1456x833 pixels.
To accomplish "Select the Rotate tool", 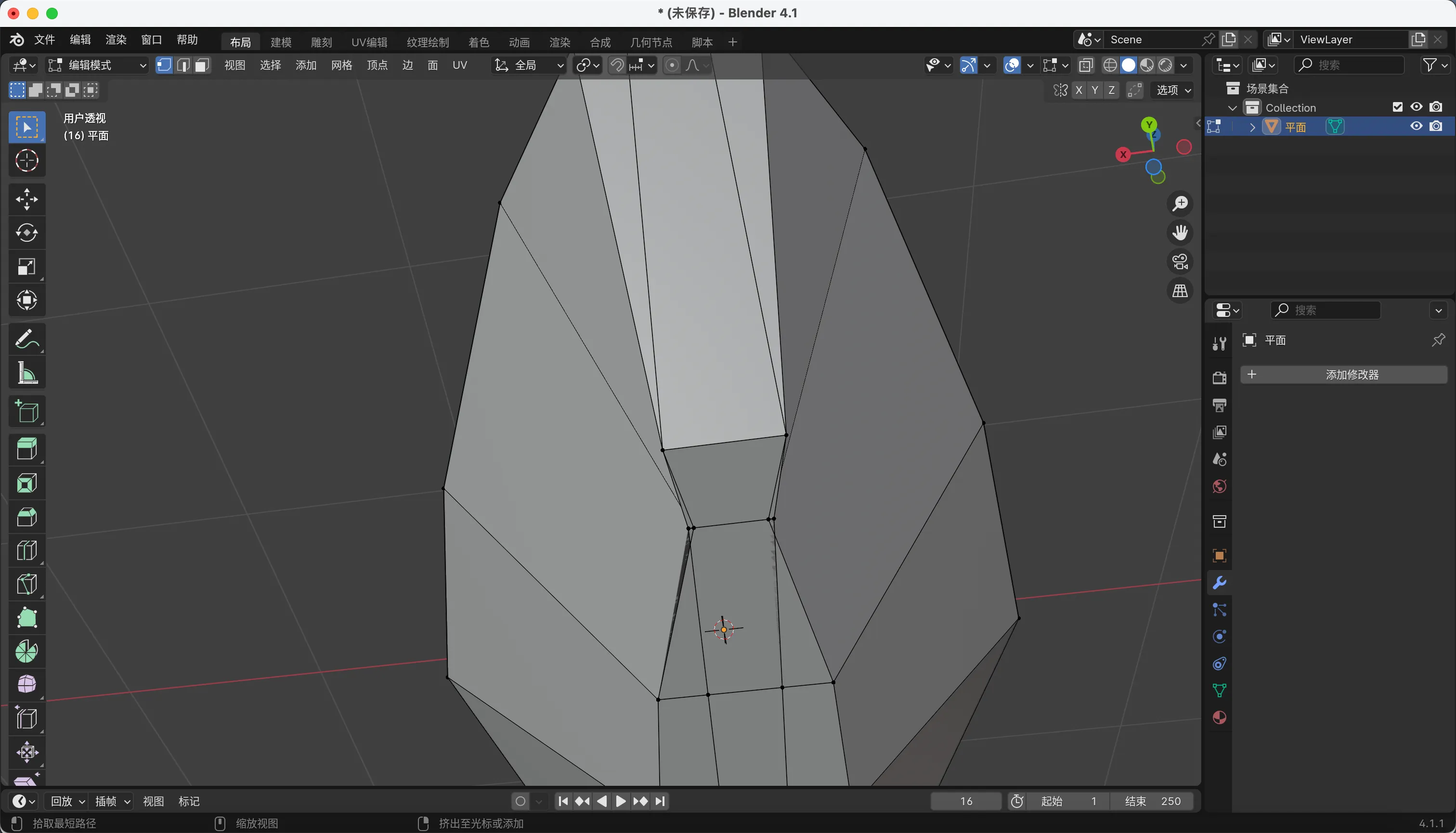I will tap(26, 232).
